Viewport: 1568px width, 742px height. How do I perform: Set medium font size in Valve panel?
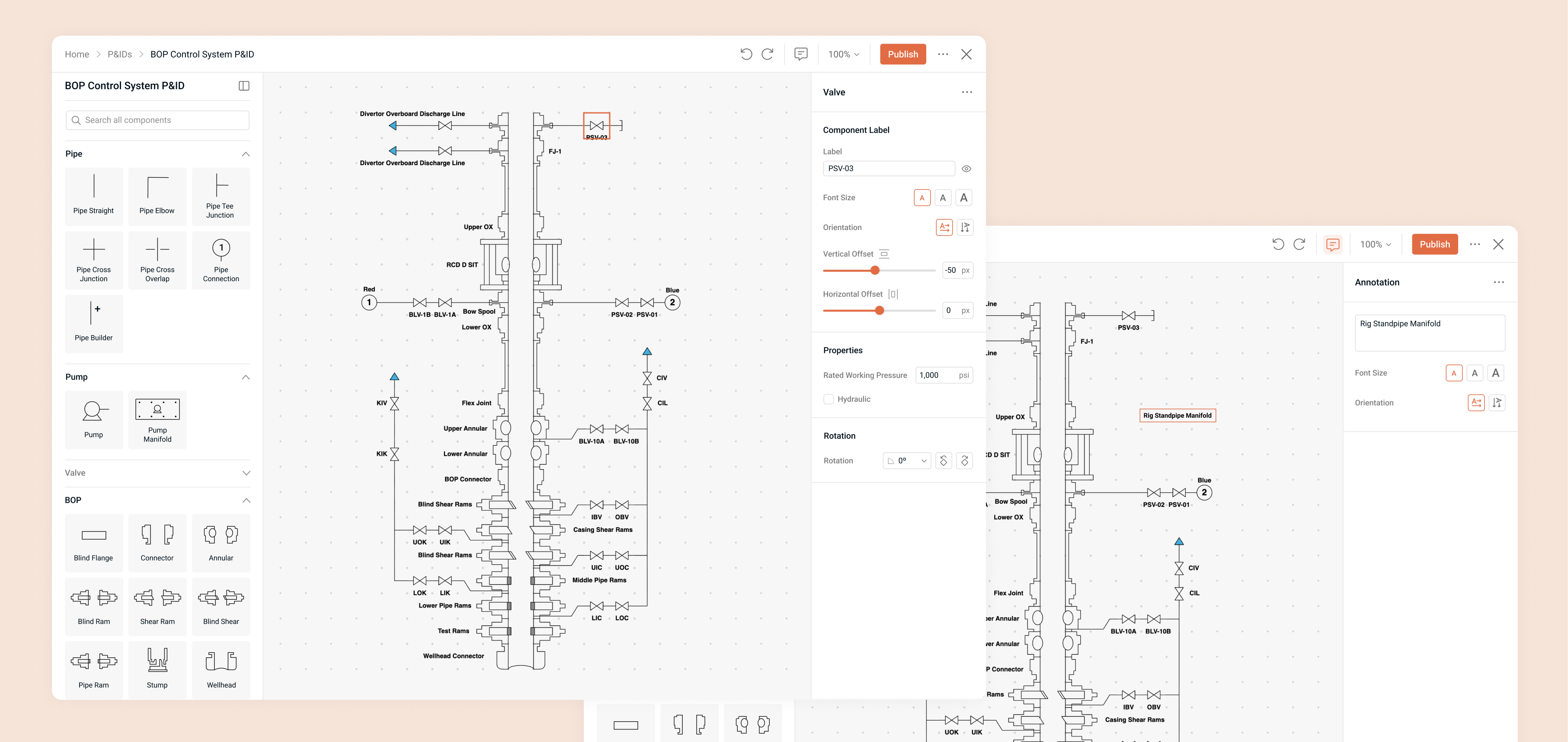click(x=943, y=198)
